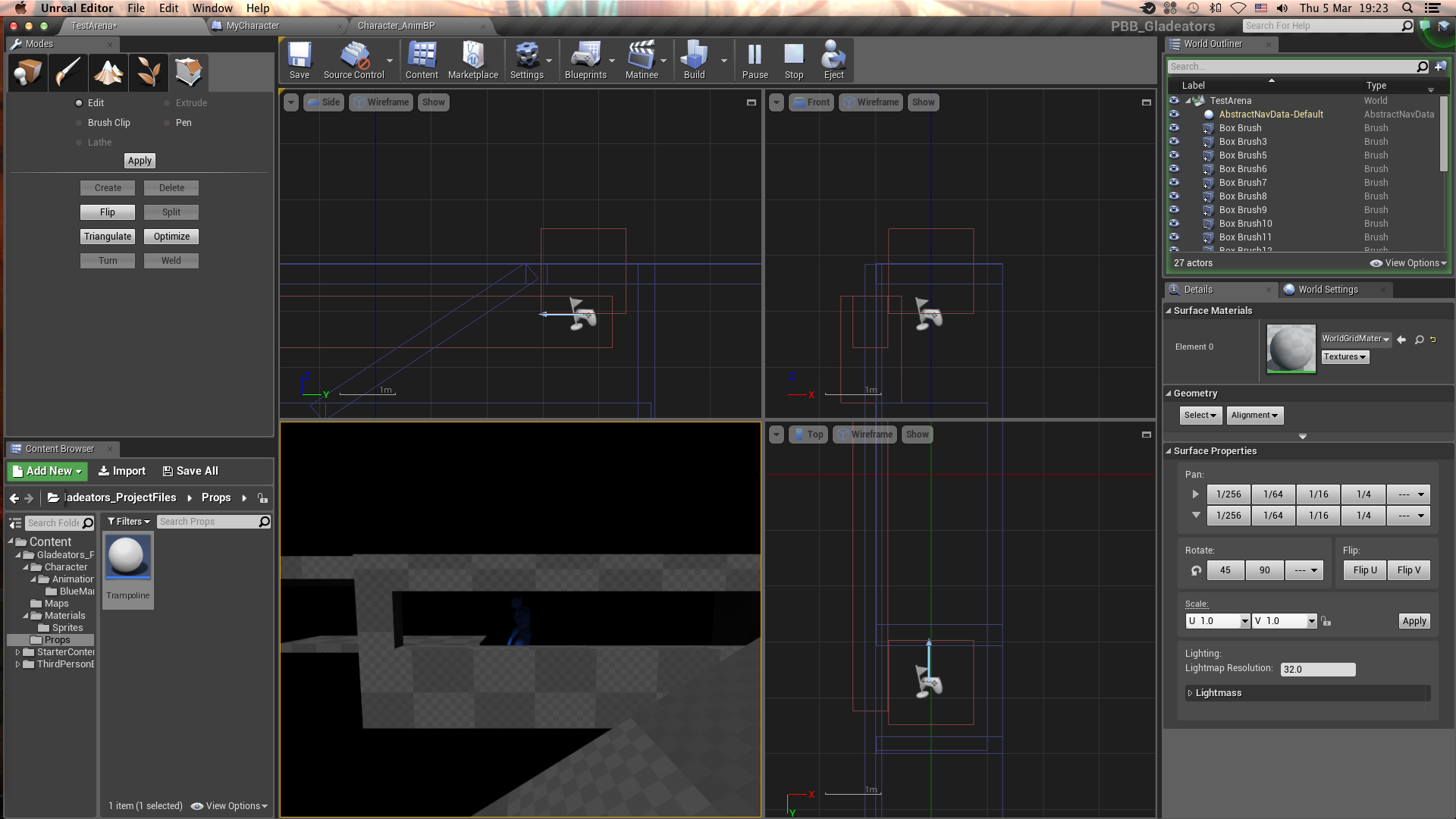The height and width of the screenshot is (819, 1456).
Task: Click the Save toolbar icon
Action: (x=300, y=60)
